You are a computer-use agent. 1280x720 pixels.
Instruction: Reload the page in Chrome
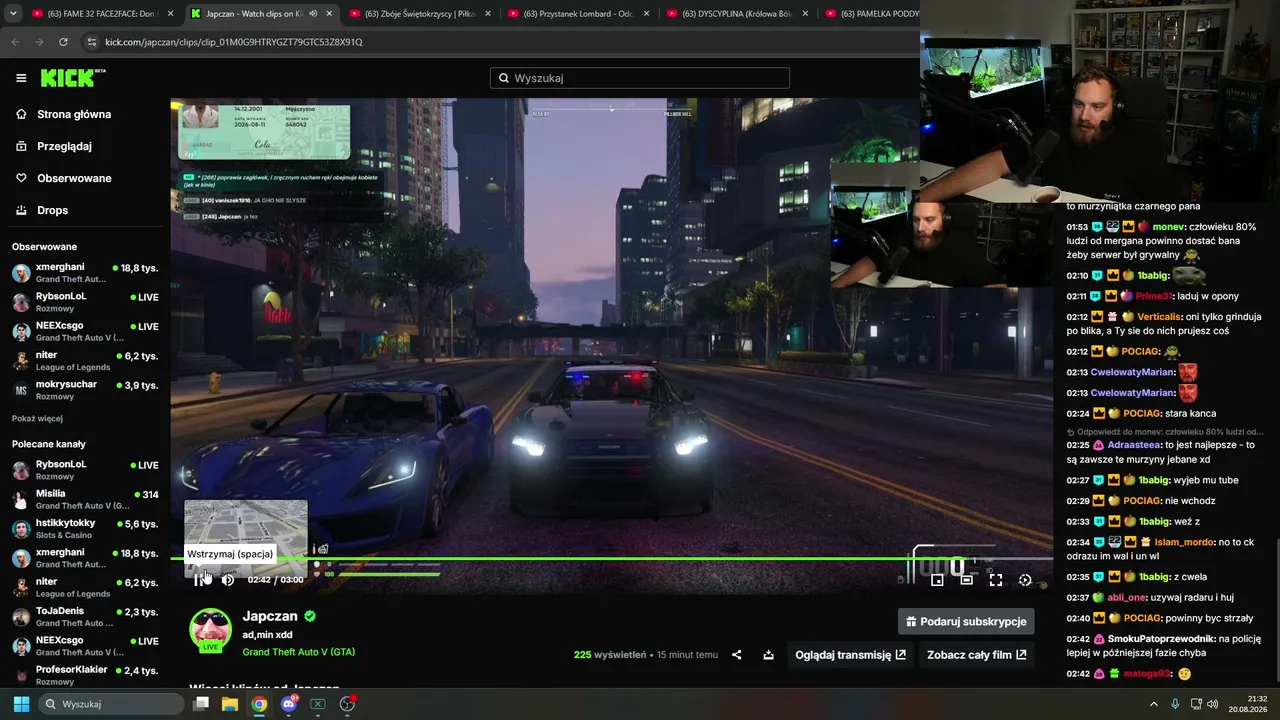(x=63, y=42)
